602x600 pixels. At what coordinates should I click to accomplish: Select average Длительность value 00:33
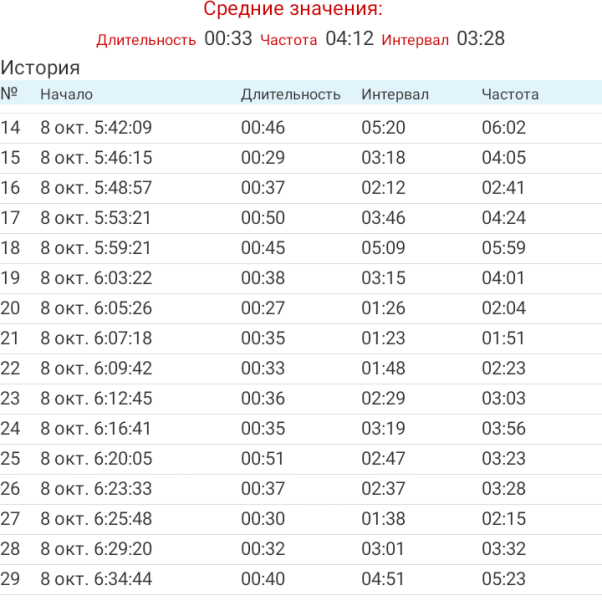228,39
